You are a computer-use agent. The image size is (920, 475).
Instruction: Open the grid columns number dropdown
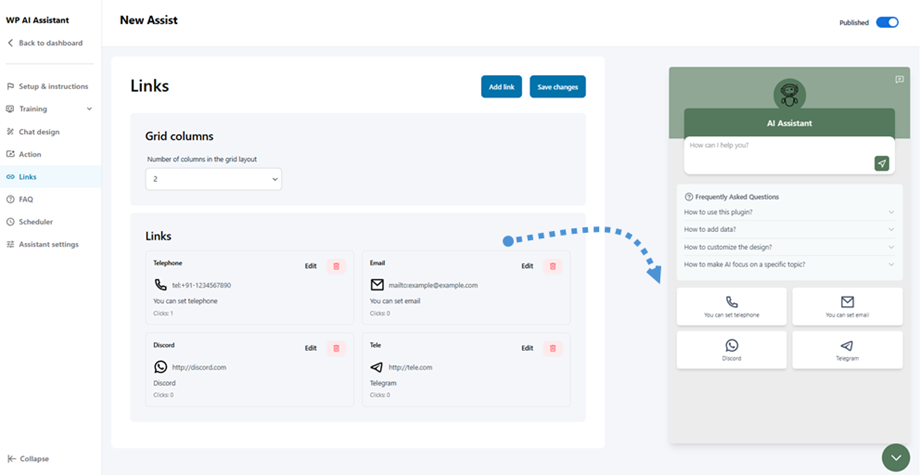[x=214, y=179]
